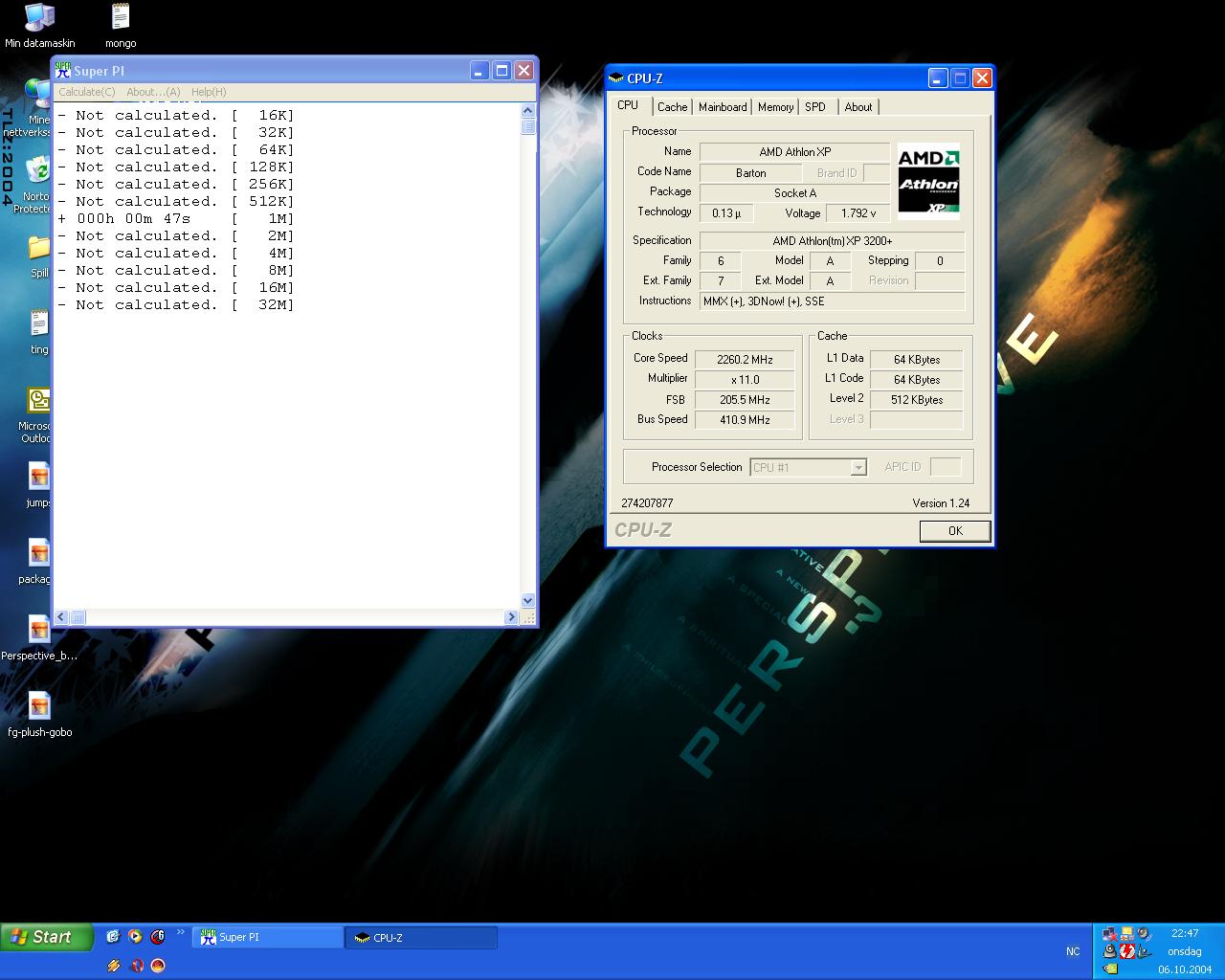
Task: Click the Level 2 512 KBytes value
Action: 917,400
